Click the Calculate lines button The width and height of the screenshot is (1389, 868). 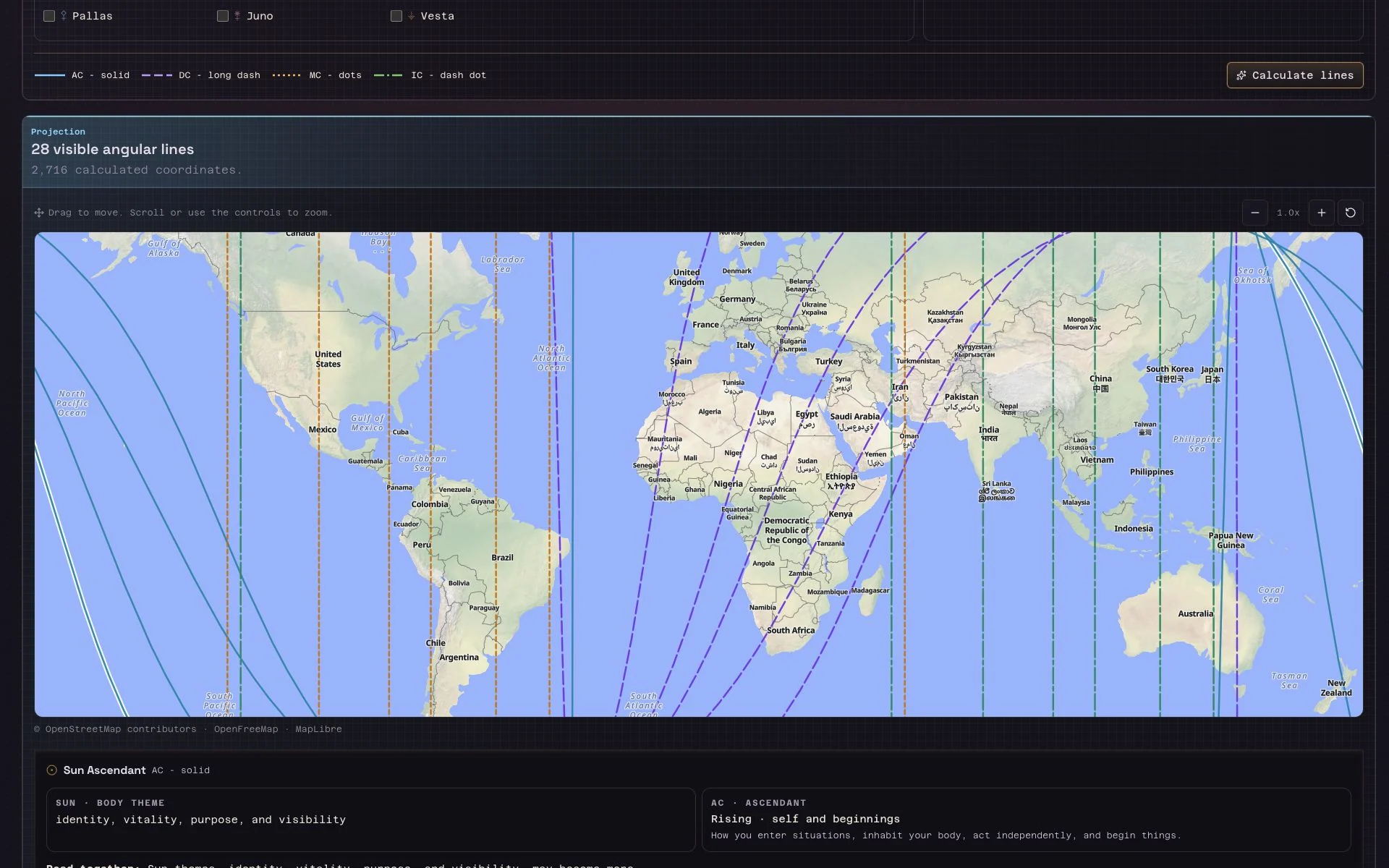point(1295,75)
